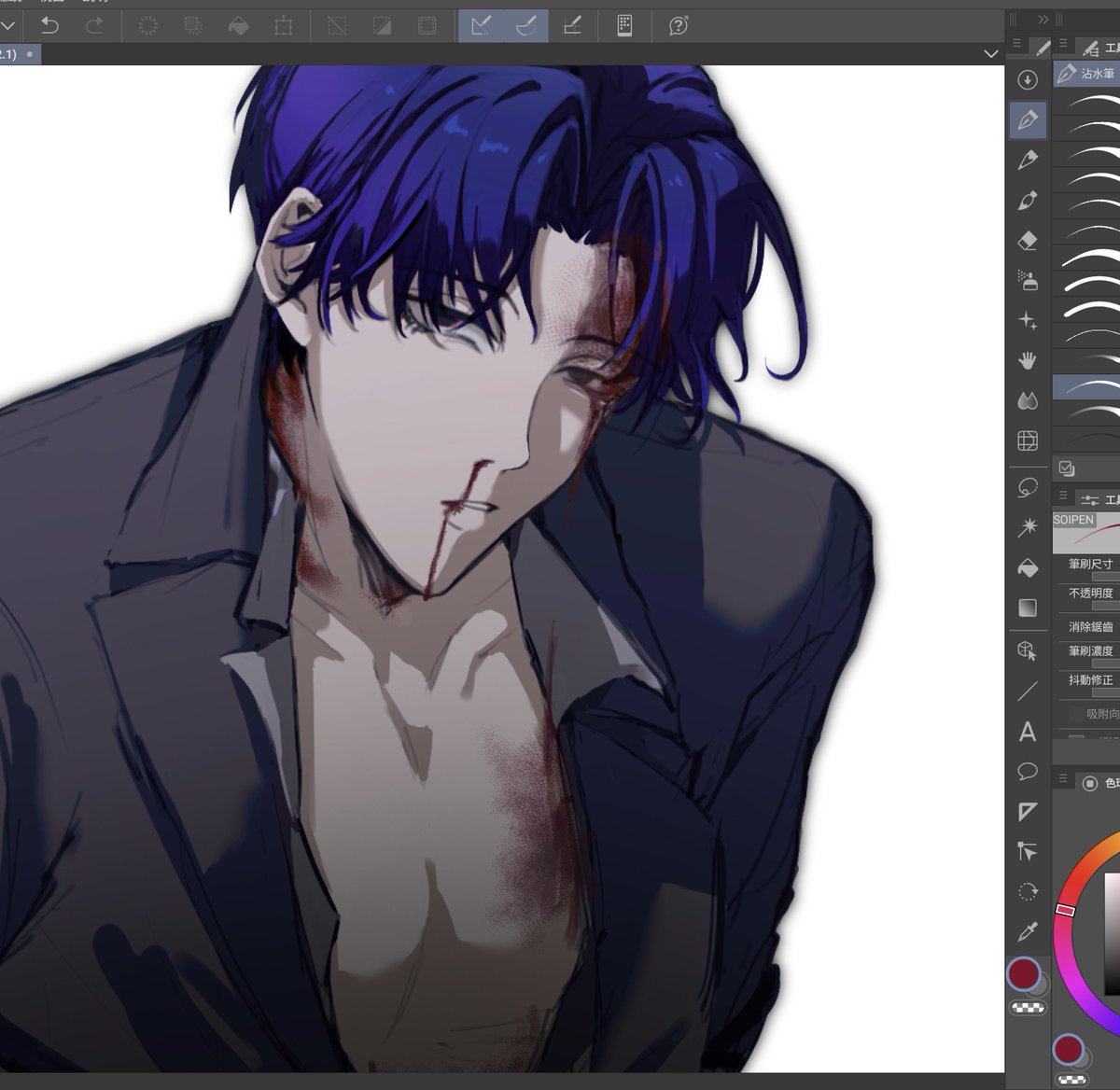Select the Eraser tool in the toolbox
Image resolution: width=1120 pixels, height=1090 pixels.
pyautogui.click(x=1028, y=240)
